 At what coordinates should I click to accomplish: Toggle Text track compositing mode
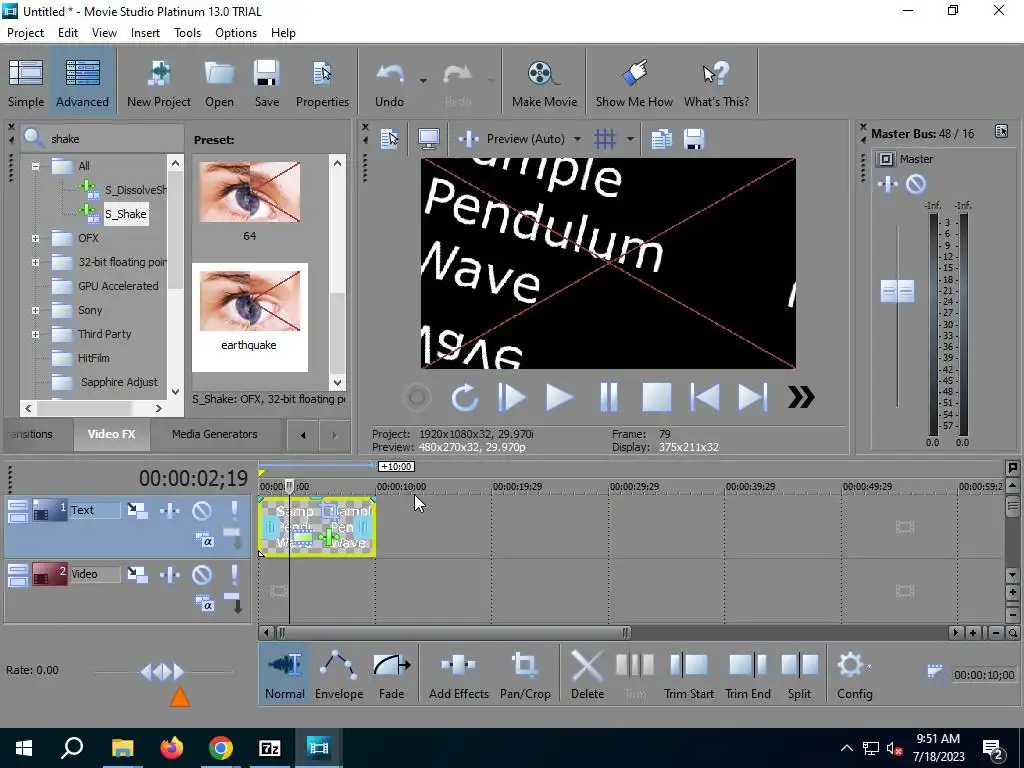tap(204, 539)
